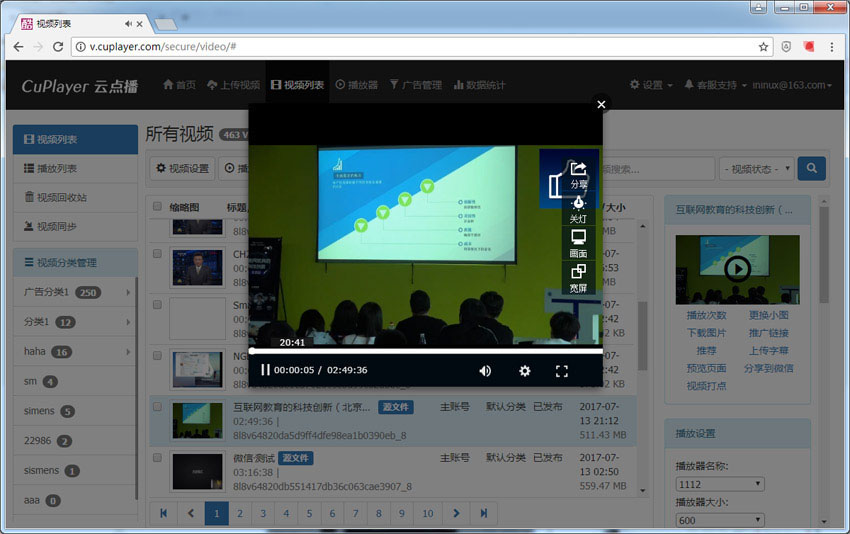
Task: Click the 更换小图 link
Action: [x=769, y=315]
